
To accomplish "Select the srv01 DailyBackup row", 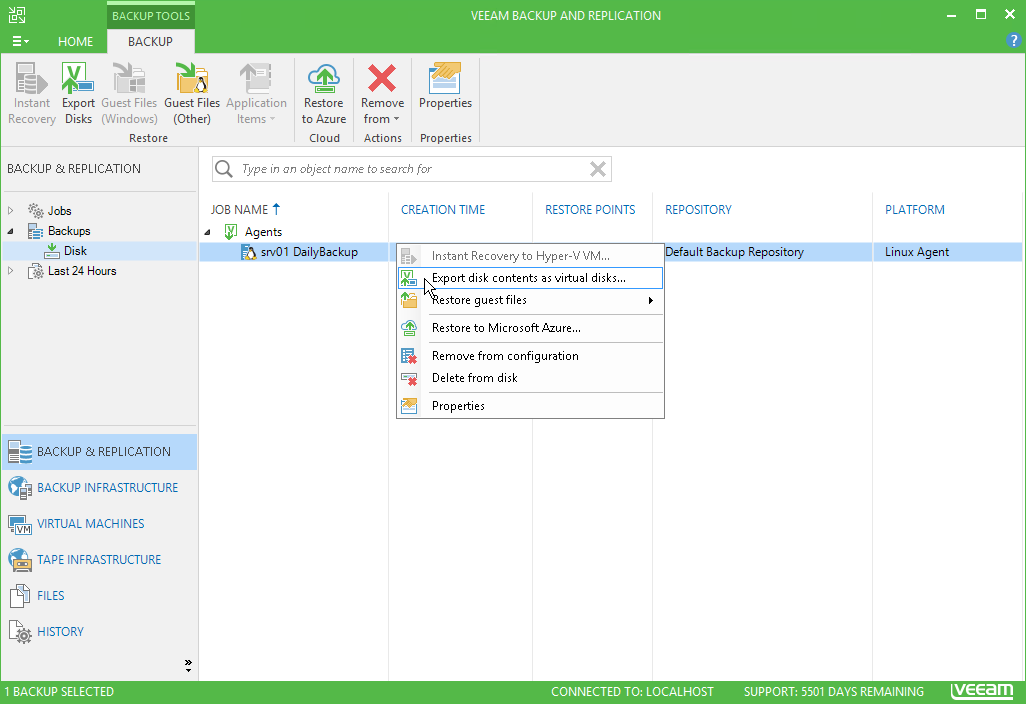I will pos(610,252).
